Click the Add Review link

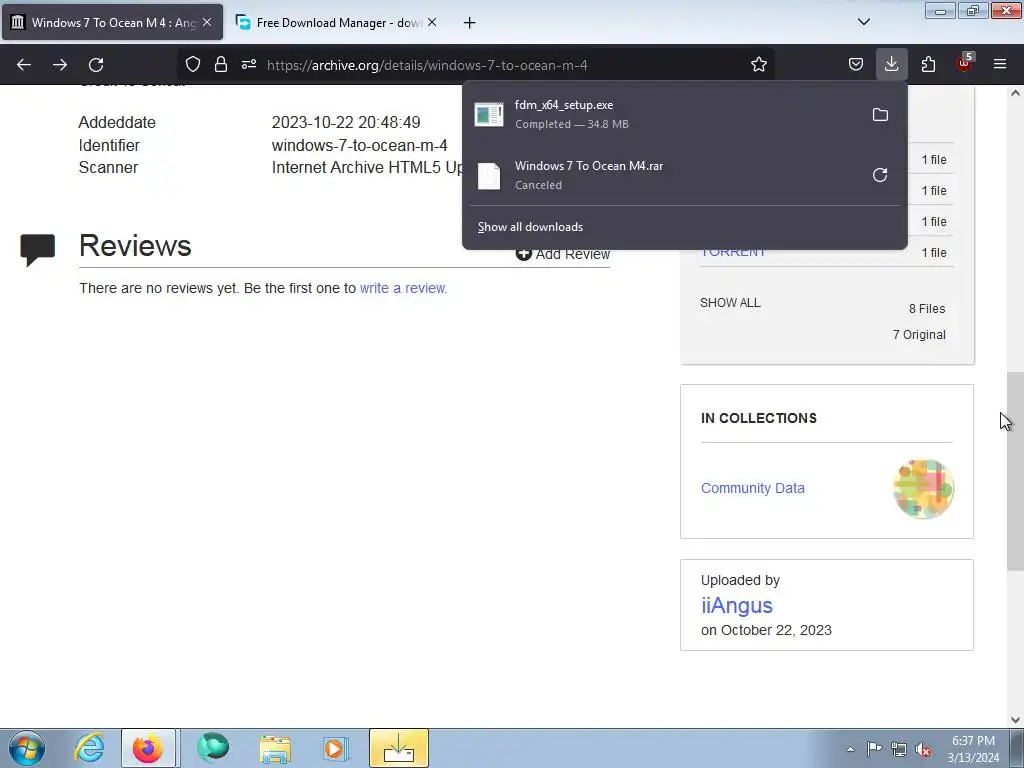point(563,254)
